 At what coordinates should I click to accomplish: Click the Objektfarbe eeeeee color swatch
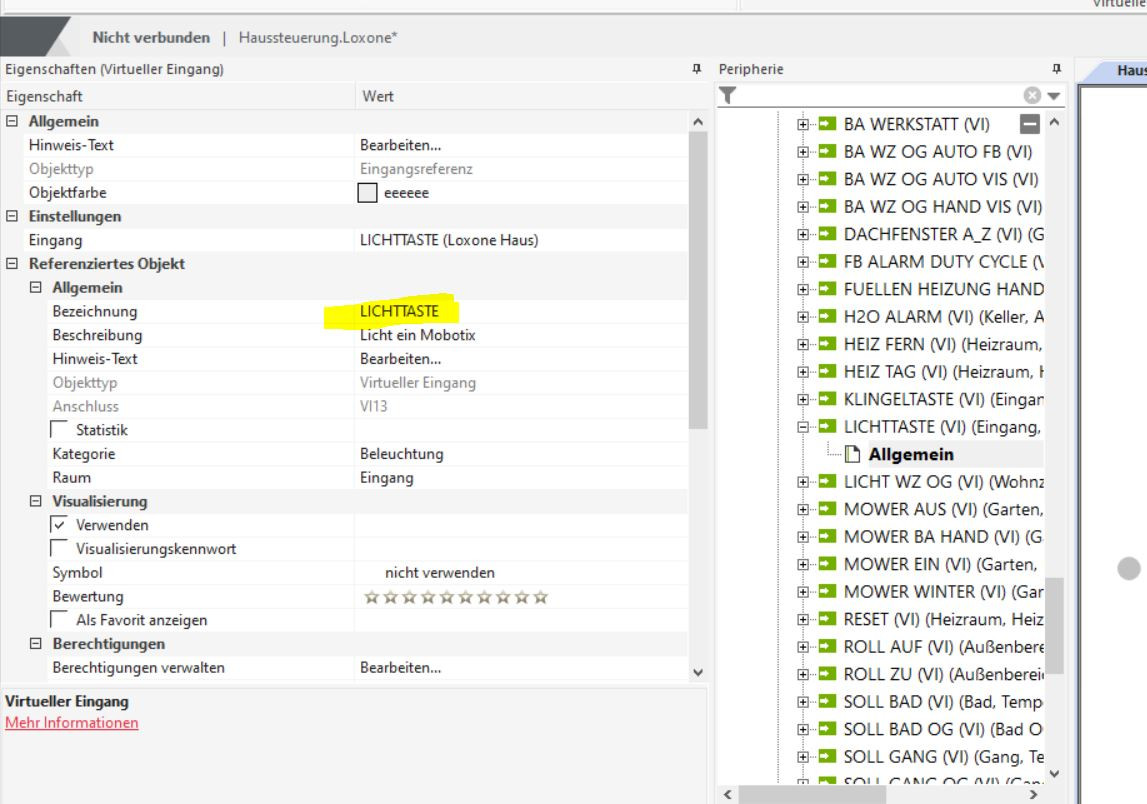(368, 193)
